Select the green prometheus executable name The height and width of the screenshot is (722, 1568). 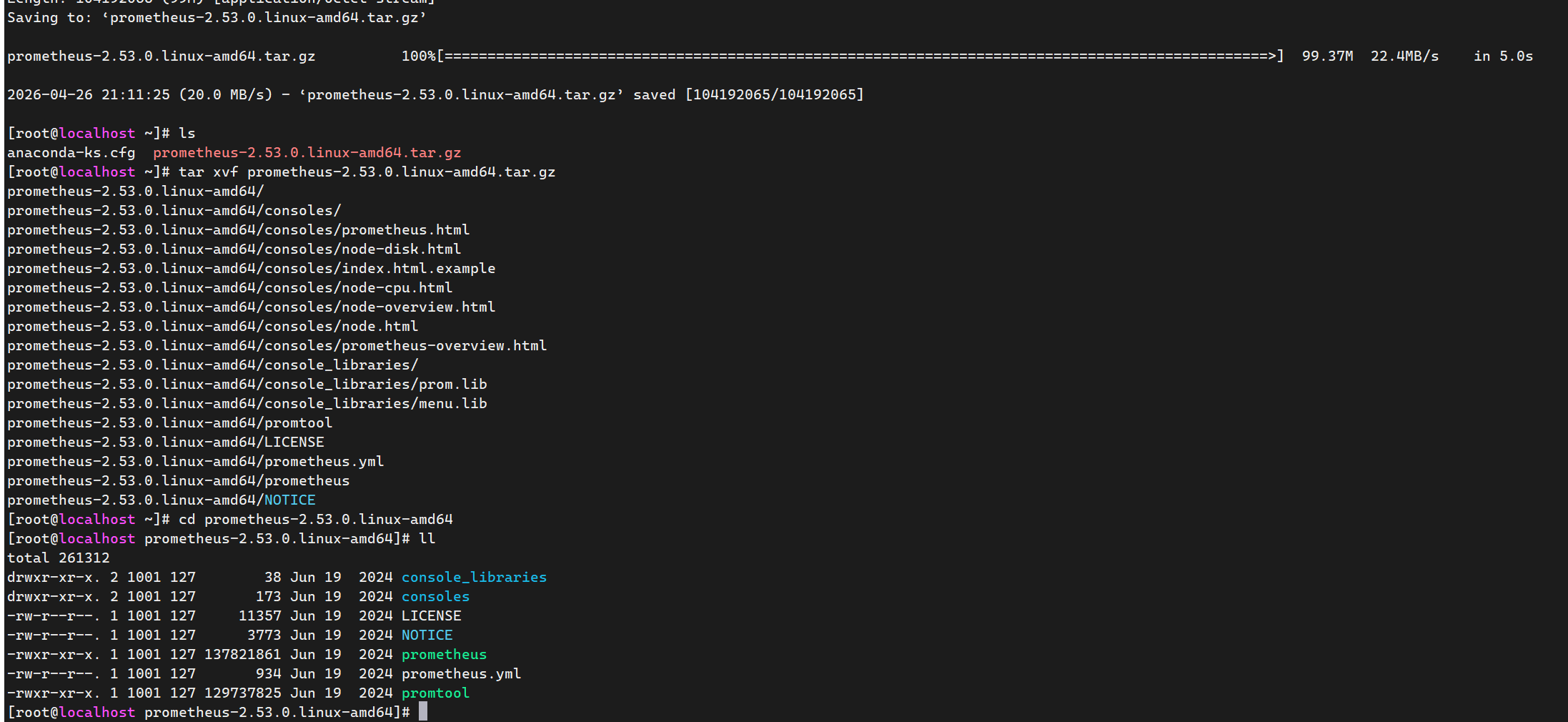pyautogui.click(x=444, y=655)
